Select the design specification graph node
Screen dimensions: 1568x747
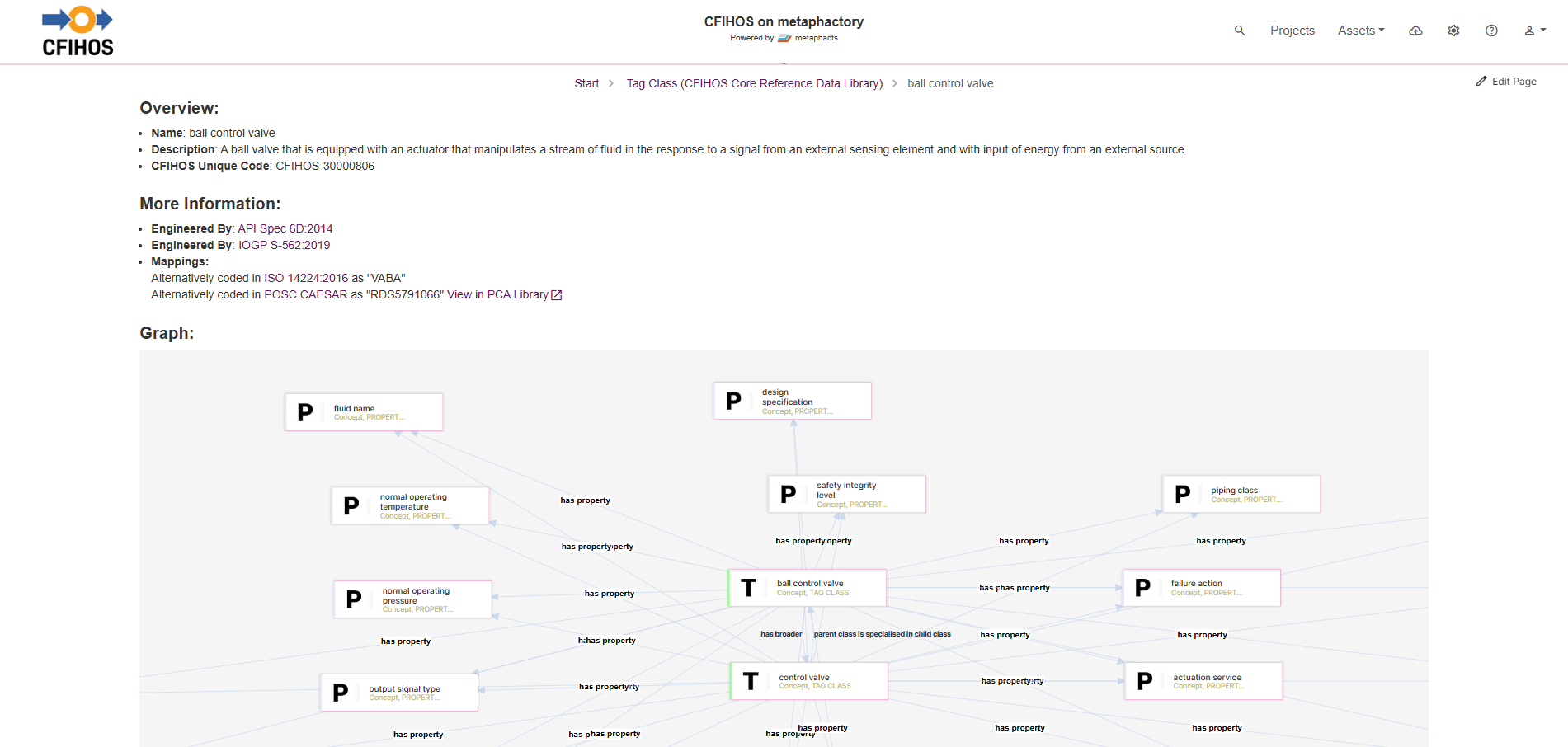[x=792, y=401]
